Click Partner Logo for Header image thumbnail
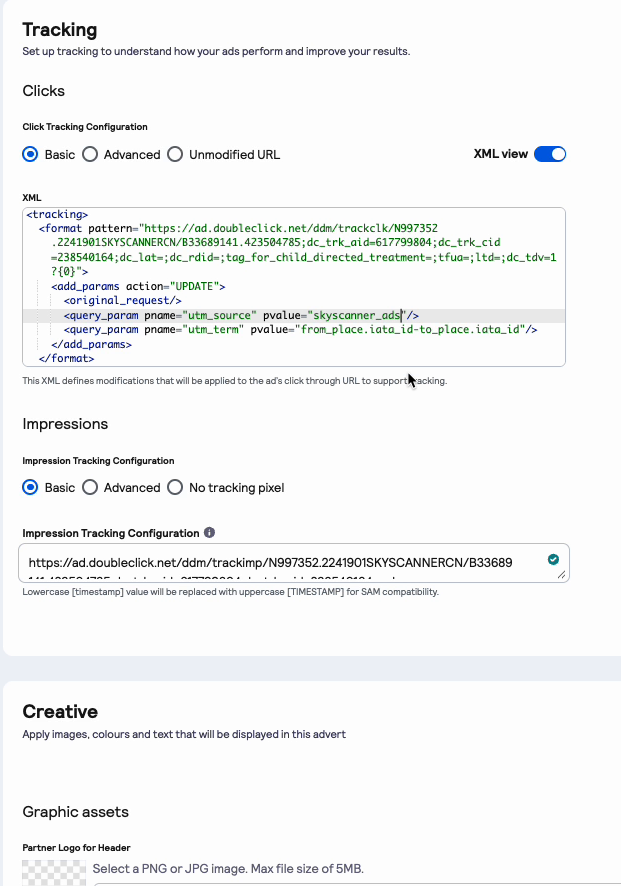The image size is (621, 886). point(54,873)
